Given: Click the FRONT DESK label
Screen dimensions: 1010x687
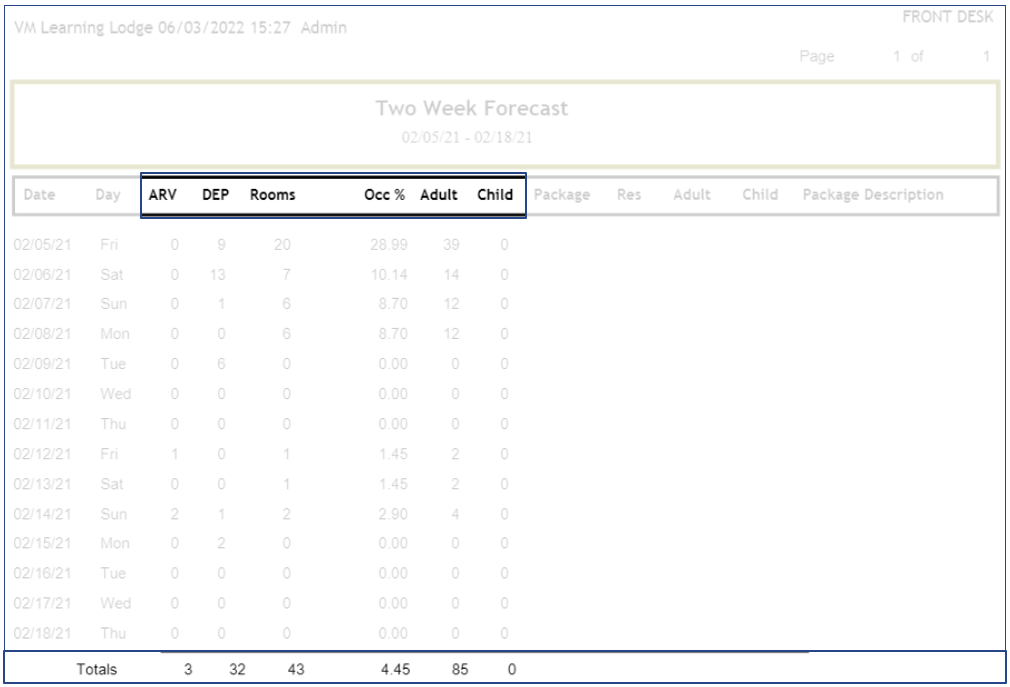Looking at the screenshot, I should [x=949, y=18].
